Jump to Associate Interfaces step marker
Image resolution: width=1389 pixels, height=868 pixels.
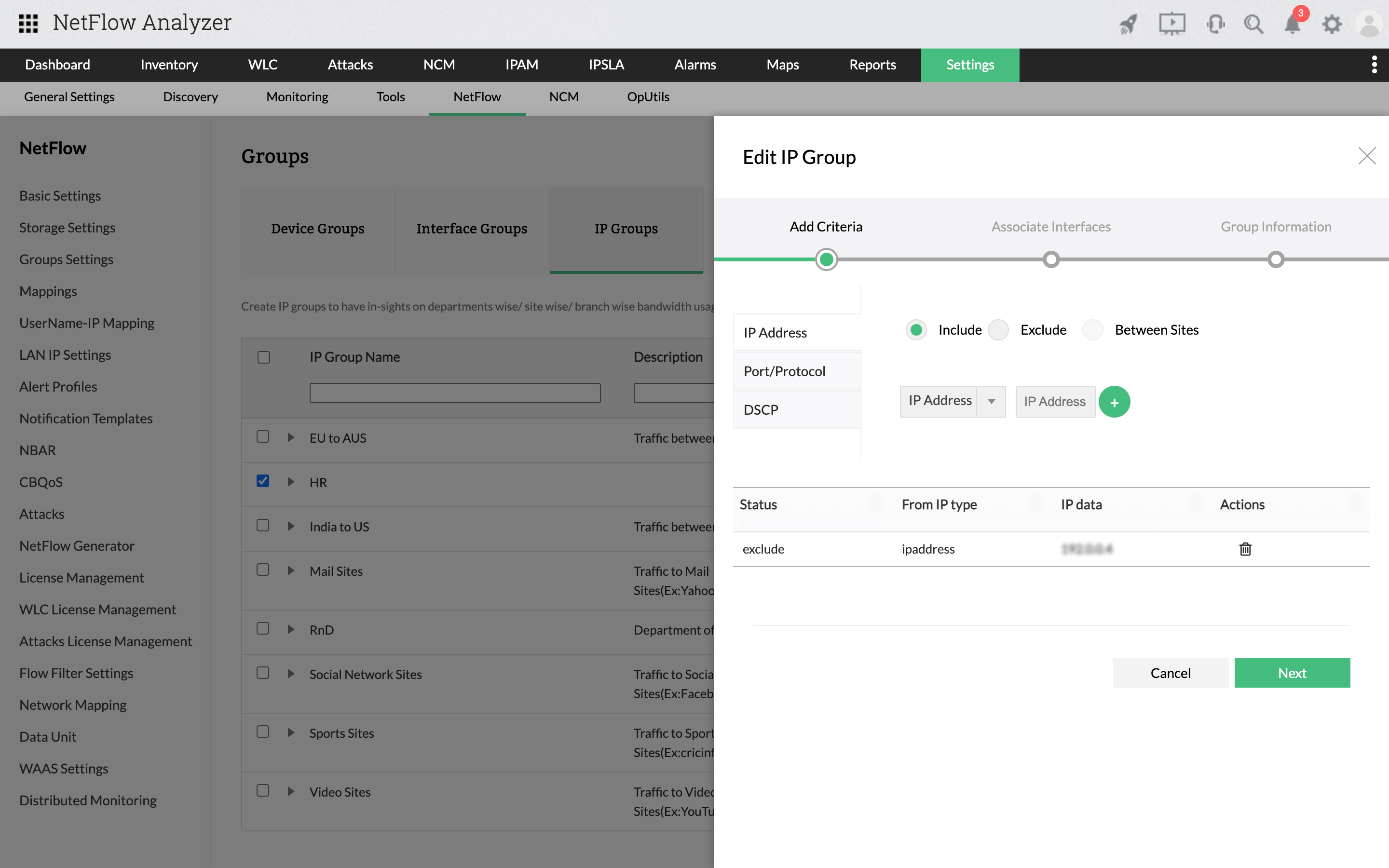[1050, 259]
